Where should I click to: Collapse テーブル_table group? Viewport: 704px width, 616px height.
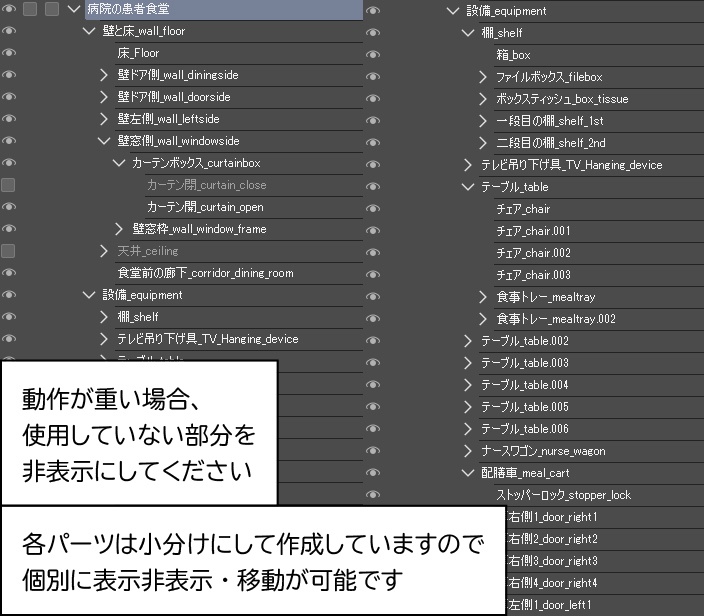point(468,186)
